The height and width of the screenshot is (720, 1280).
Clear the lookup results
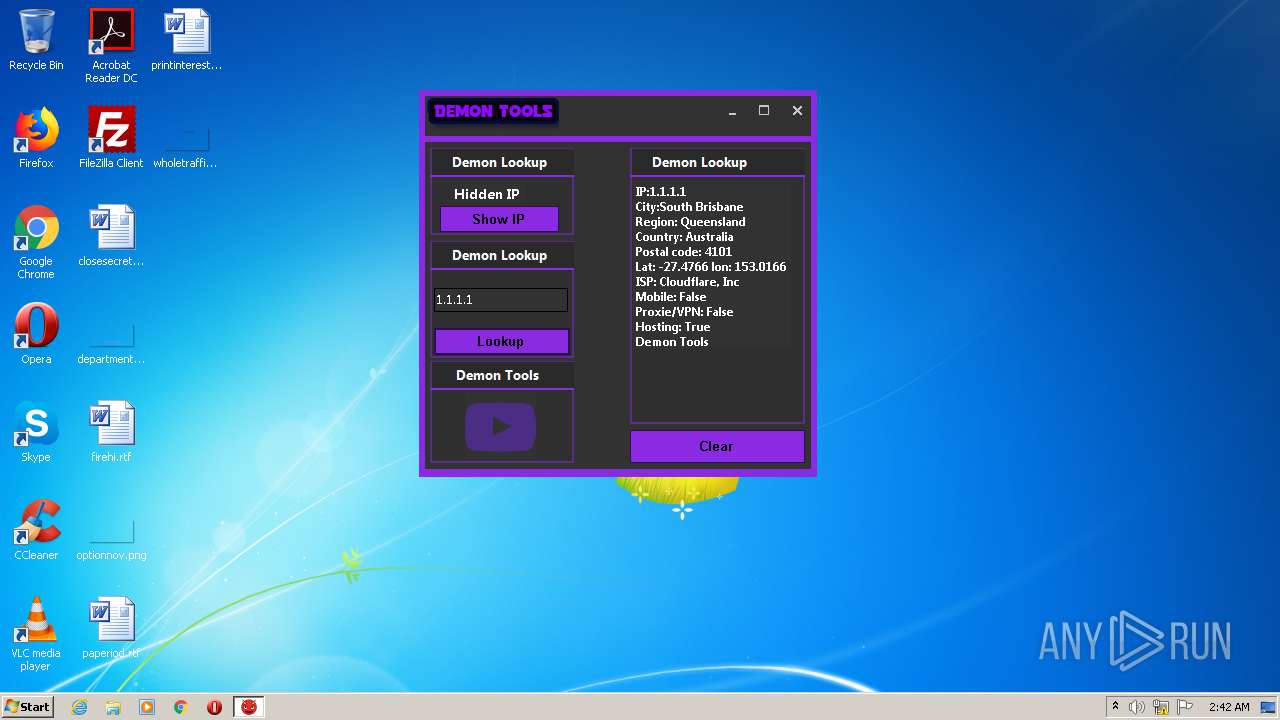click(717, 446)
